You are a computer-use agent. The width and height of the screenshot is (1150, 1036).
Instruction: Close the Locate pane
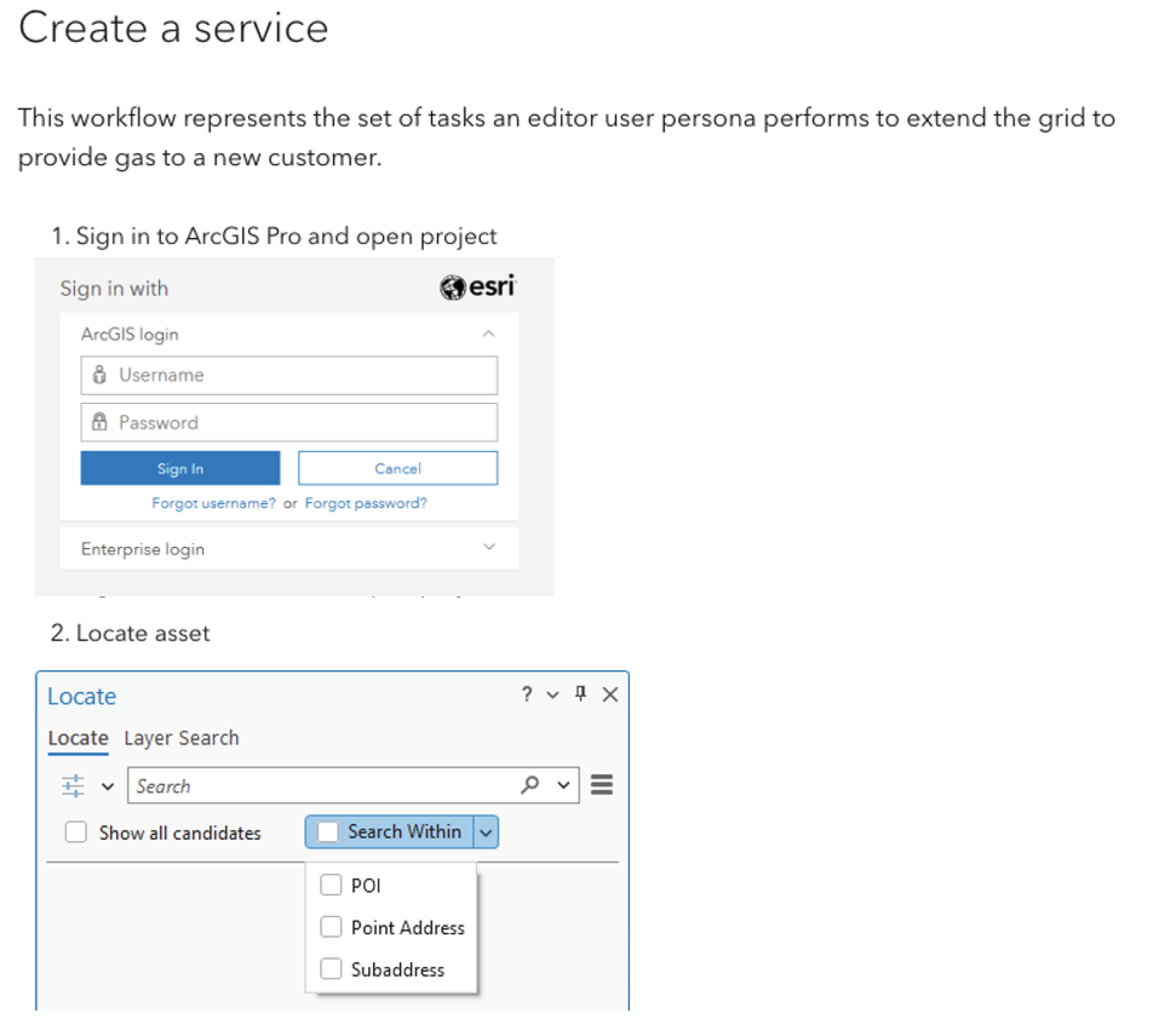tap(610, 695)
